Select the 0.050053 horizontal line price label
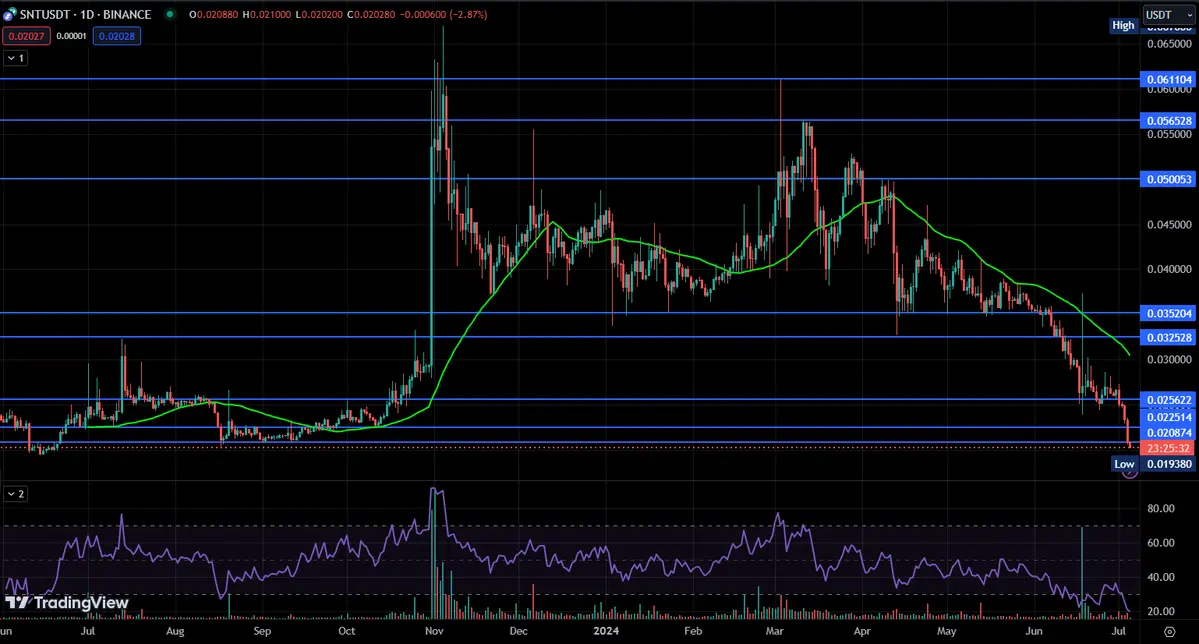The image size is (1199, 644). tap(1168, 179)
